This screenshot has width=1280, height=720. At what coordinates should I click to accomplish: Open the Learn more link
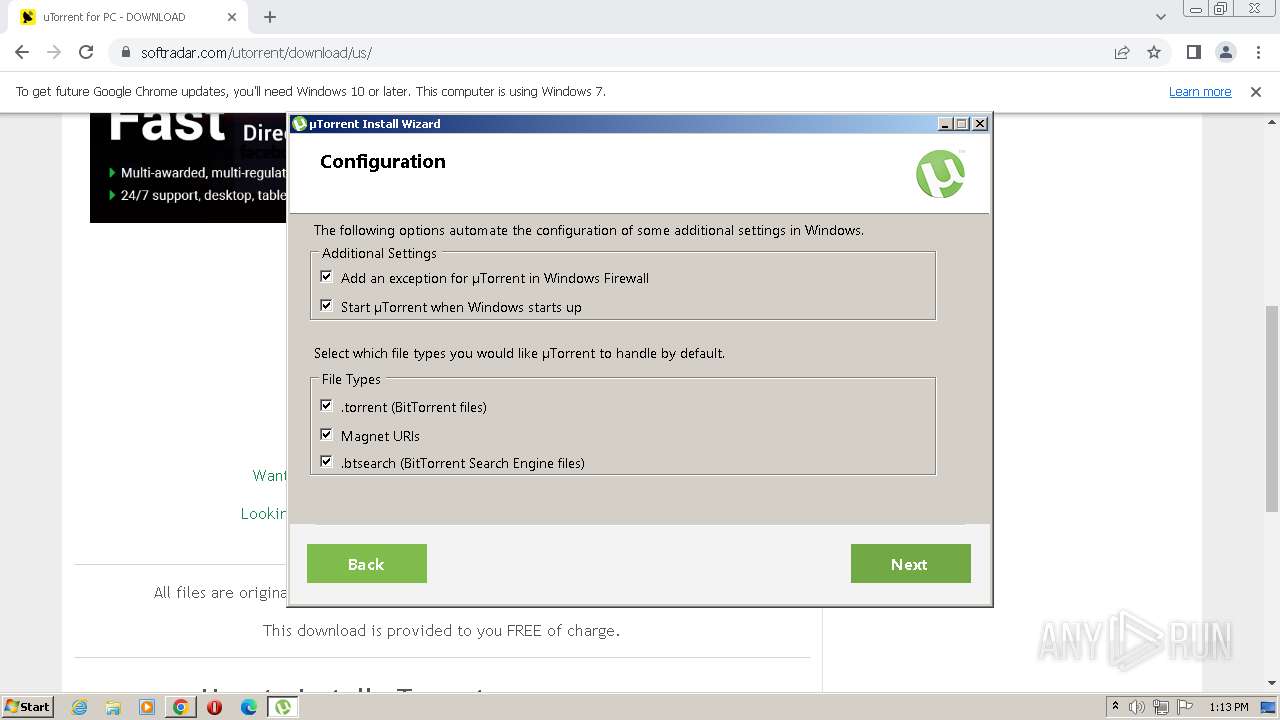pos(1200,92)
